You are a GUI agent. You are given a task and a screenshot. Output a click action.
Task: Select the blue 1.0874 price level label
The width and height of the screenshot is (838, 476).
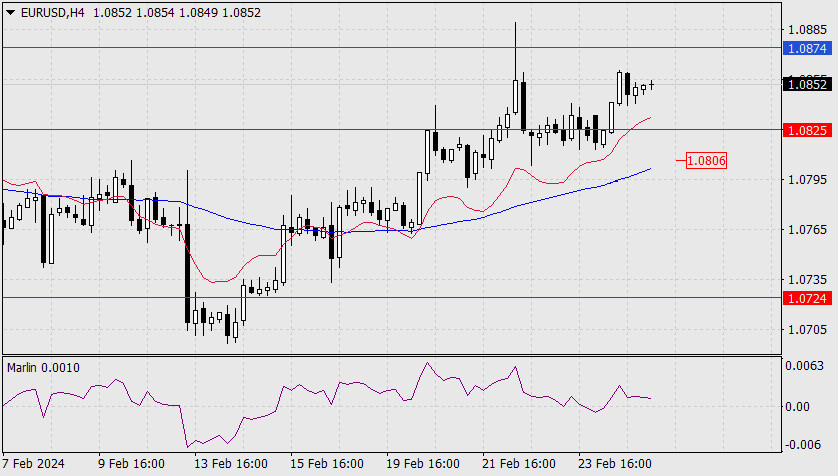pos(808,49)
